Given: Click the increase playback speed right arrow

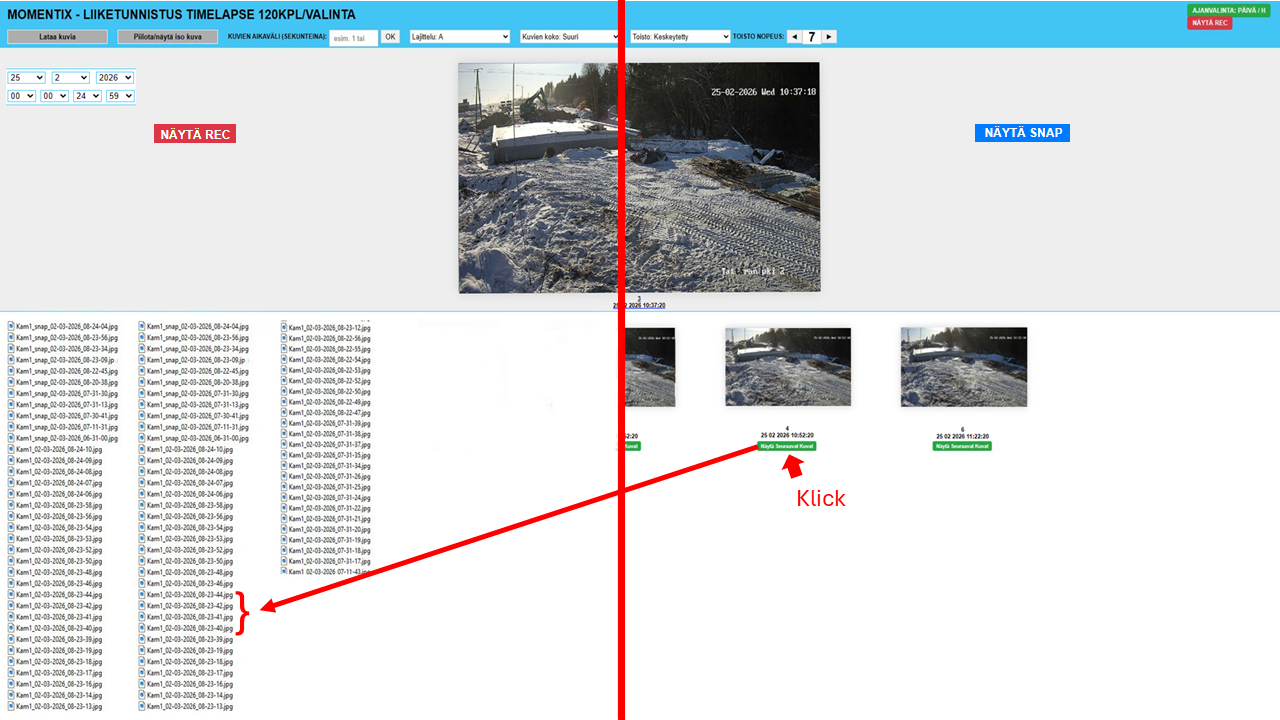Looking at the screenshot, I should (829, 37).
